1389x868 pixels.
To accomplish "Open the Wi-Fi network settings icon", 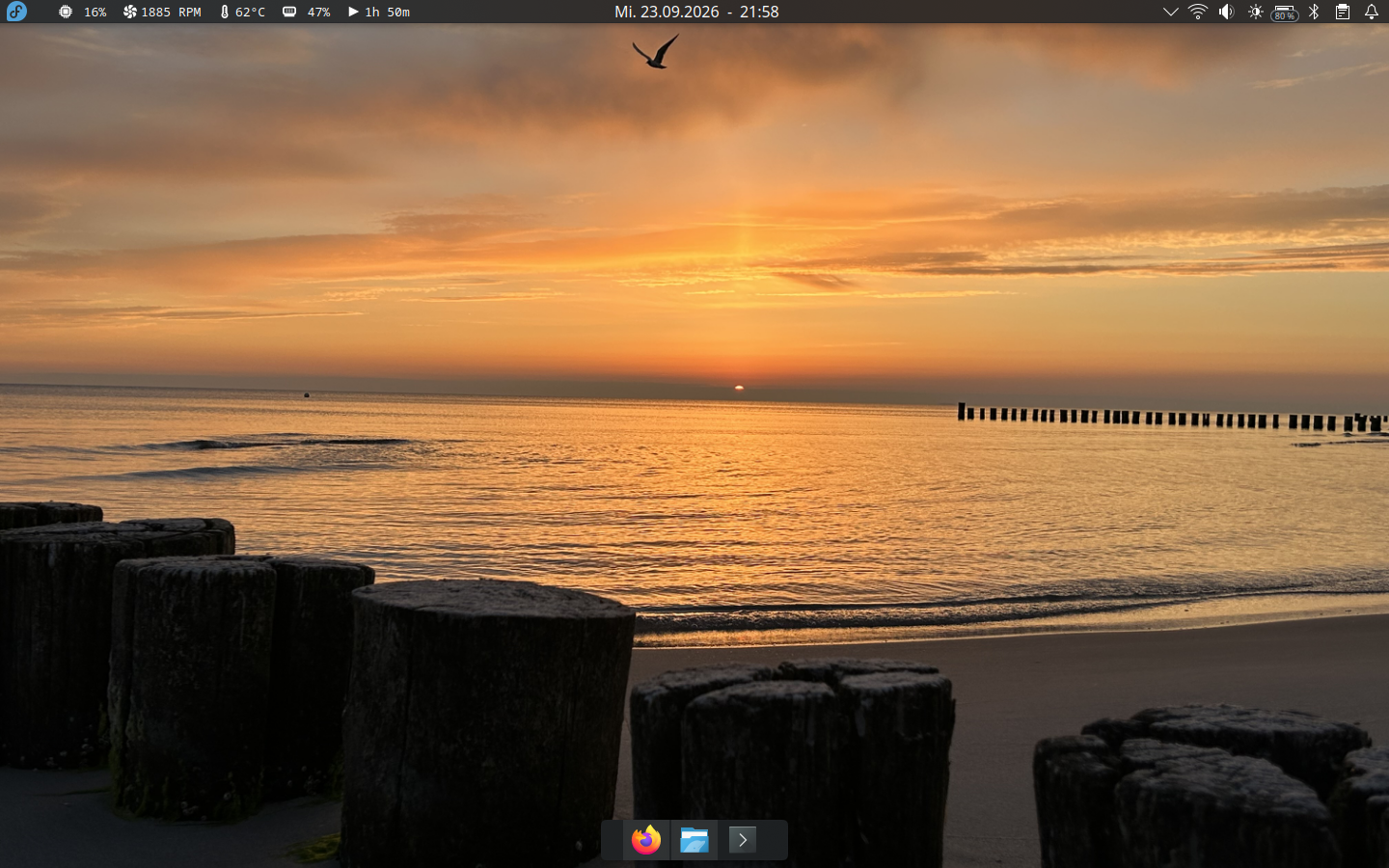I will click(x=1198, y=12).
